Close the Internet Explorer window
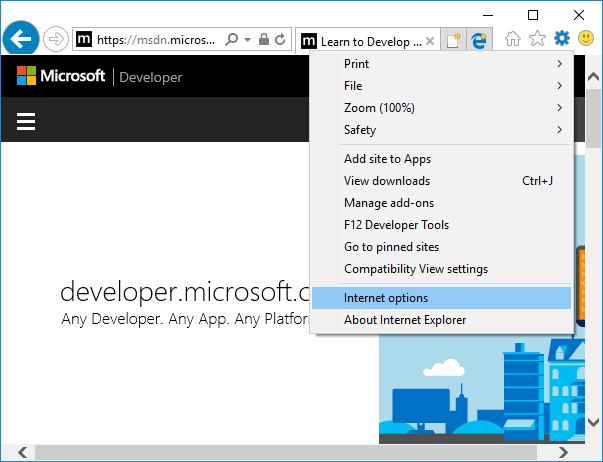This screenshot has width=603, height=462. coord(579,15)
